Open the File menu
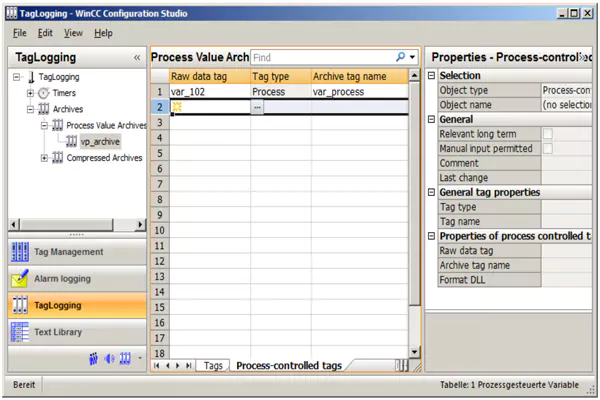The height and width of the screenshot is (400, 600). click(20, 33)
